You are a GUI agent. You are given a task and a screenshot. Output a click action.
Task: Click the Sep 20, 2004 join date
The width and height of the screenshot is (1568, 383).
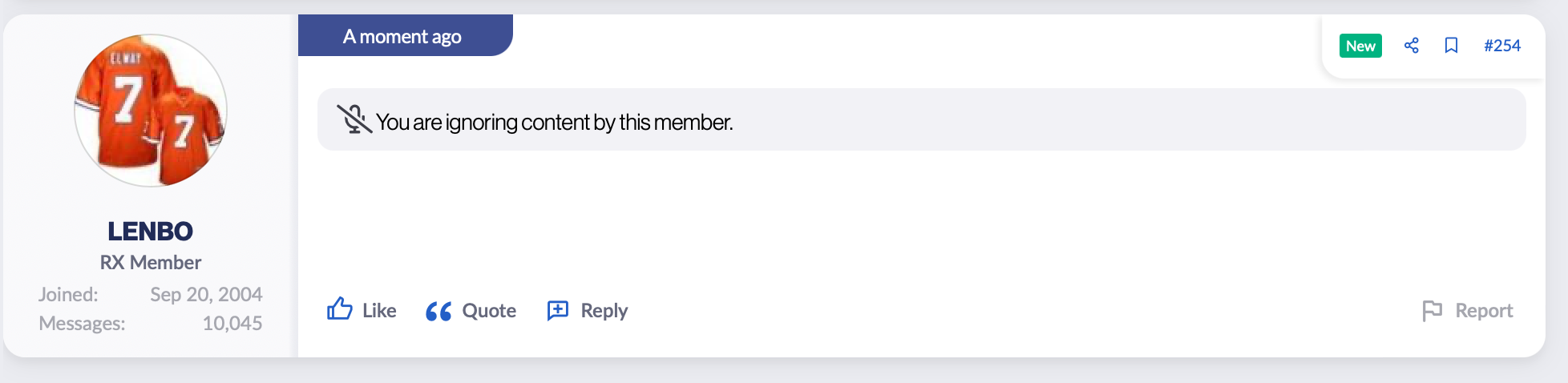(x=206, y=294)
